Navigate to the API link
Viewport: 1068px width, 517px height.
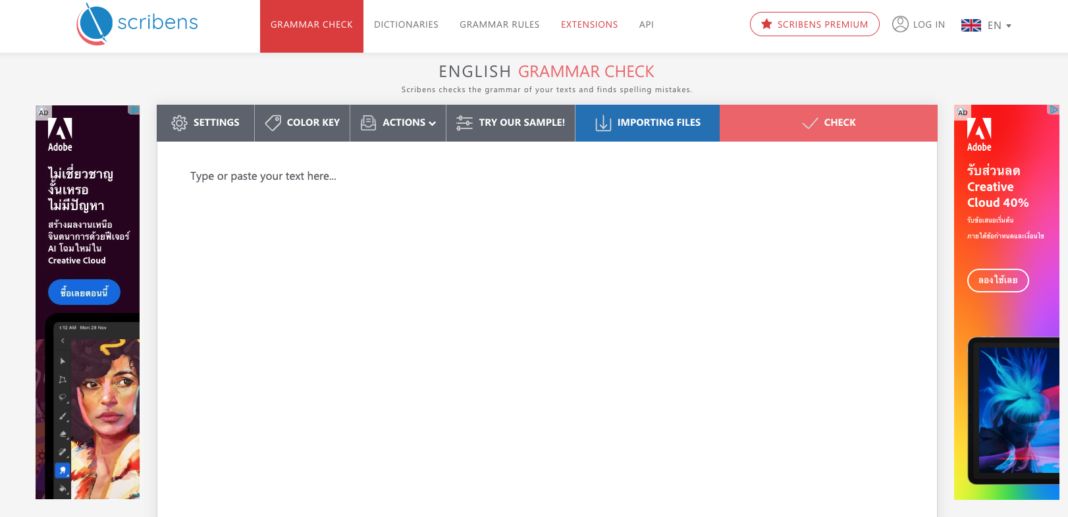pos(646,25)
